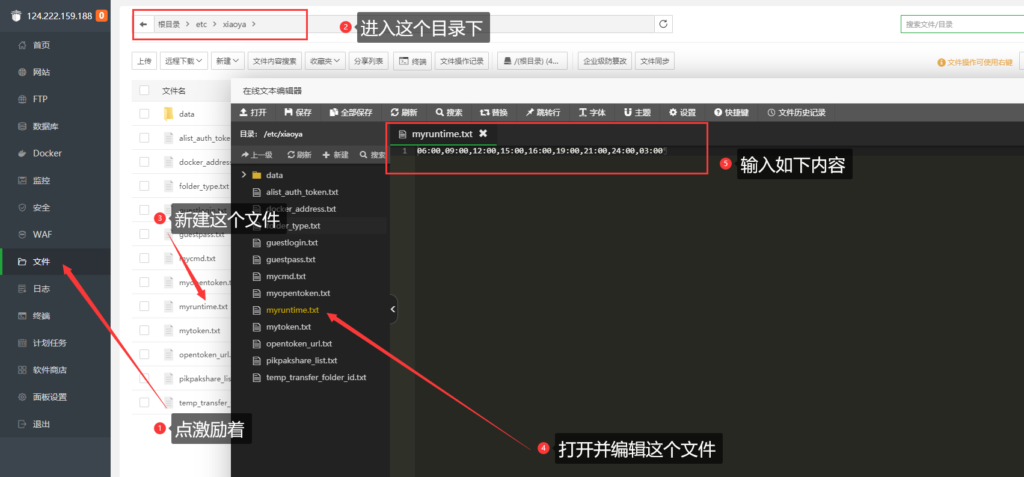Open mytoken.txt in the editor file tree
The image size is (1024, 477).
click(288, 327)
